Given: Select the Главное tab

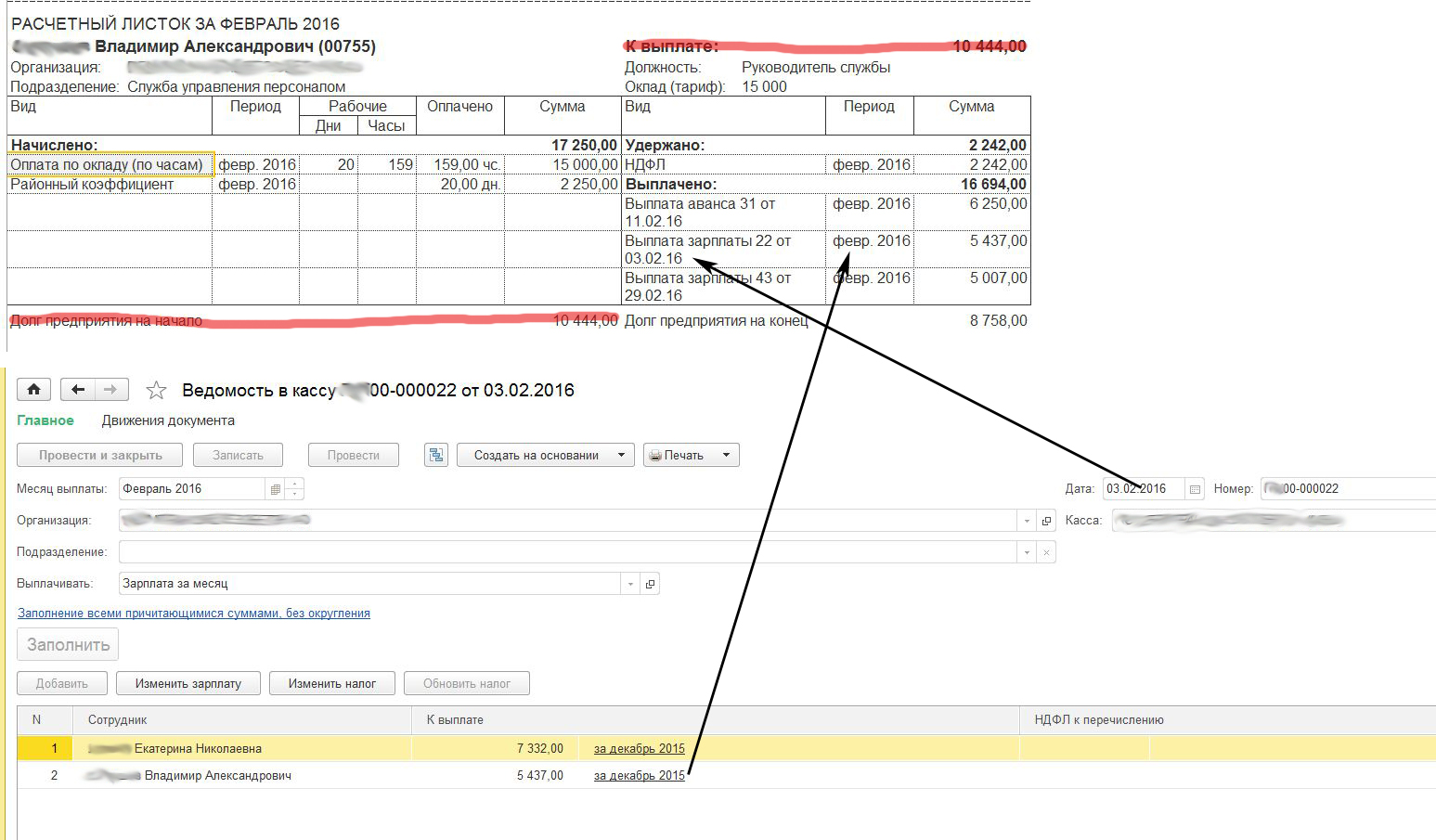Looking at the screenshot, I should [x=45, y=420].
